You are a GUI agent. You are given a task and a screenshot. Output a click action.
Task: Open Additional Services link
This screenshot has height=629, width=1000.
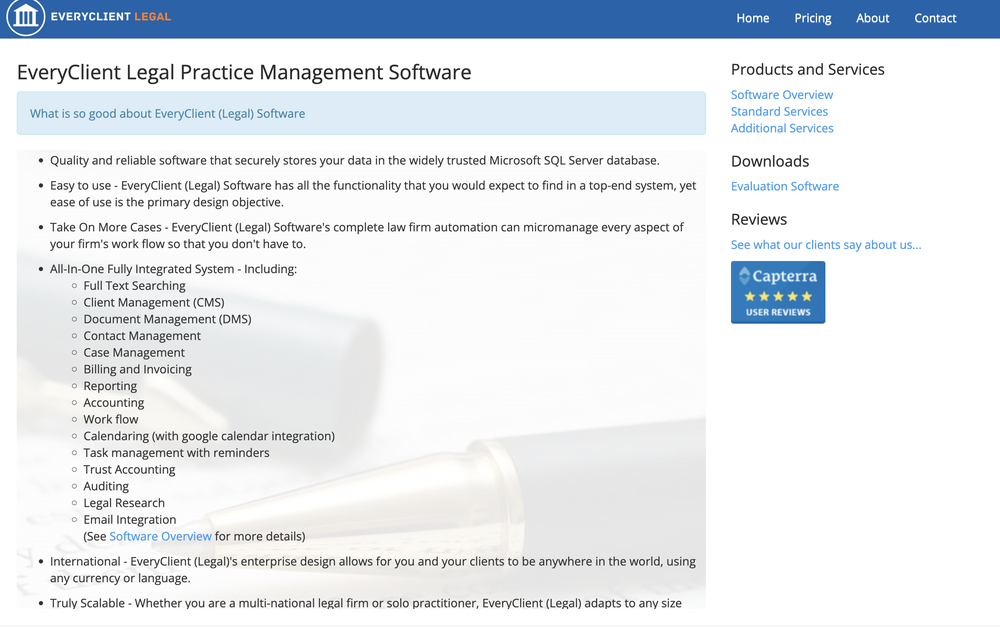[782, 128]
